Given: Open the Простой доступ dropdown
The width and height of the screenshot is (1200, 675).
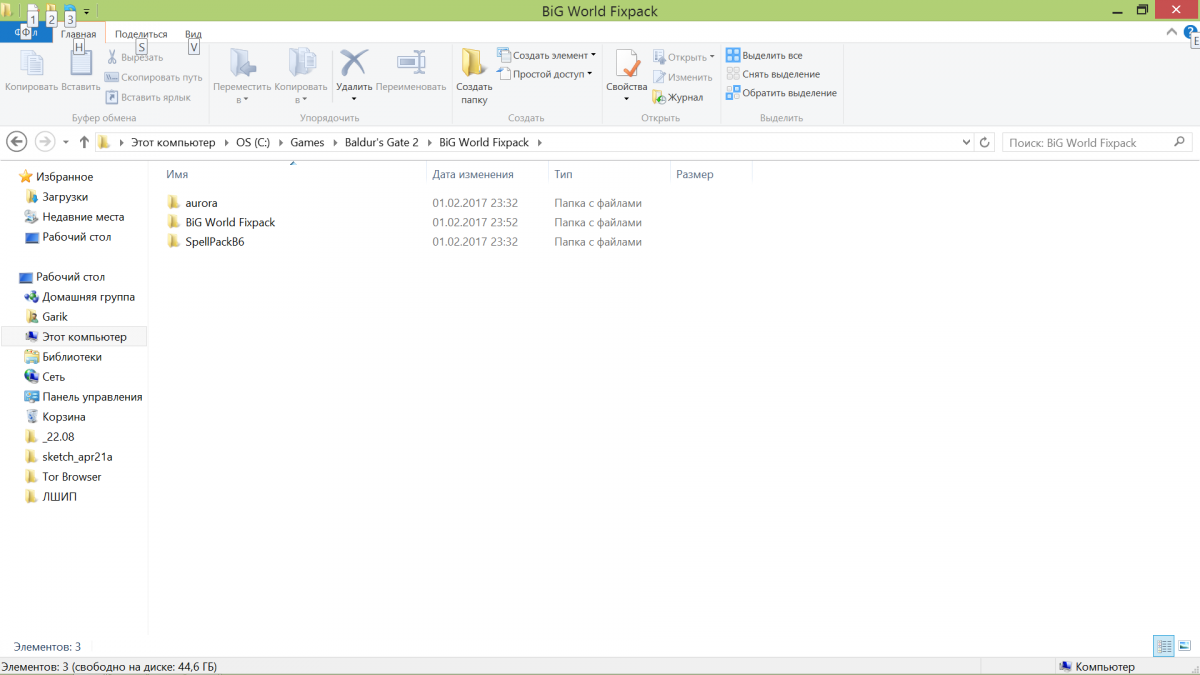Looking at the screenshot, I should [545, 74].
